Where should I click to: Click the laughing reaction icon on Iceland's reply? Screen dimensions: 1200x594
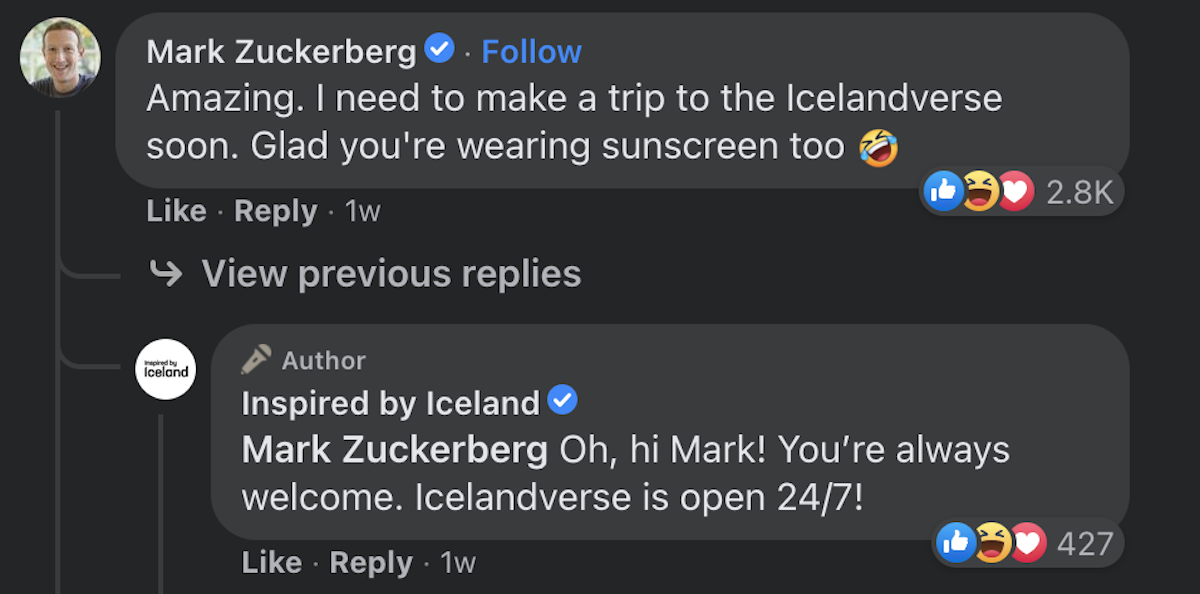pos(992,543)
